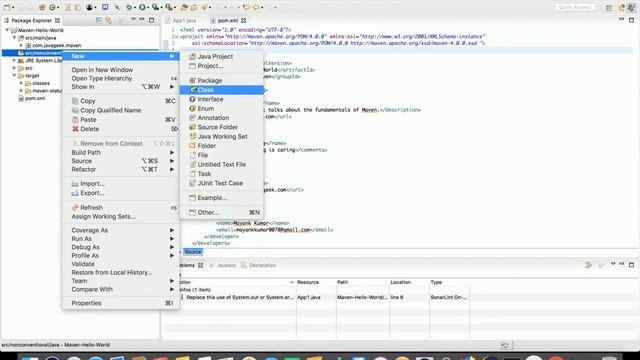640x360 pixels.
Task: Click Link with Editor icon in Package Explorer
Action: (108, 20)
